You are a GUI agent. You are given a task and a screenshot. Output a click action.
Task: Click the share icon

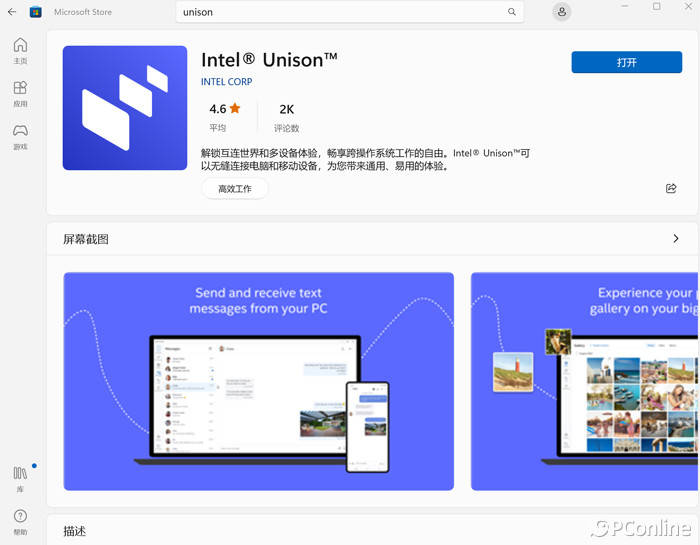tap(671, 188)
